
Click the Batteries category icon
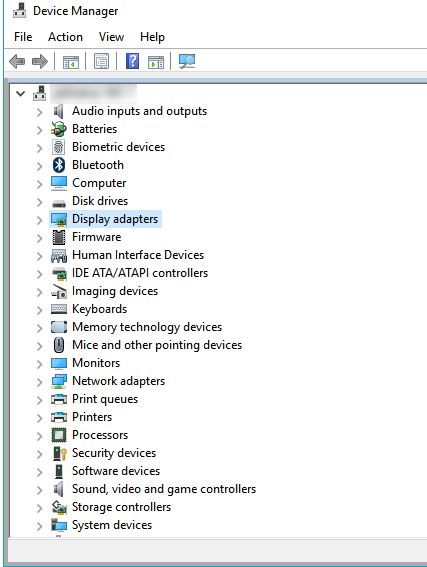(59, 129)
